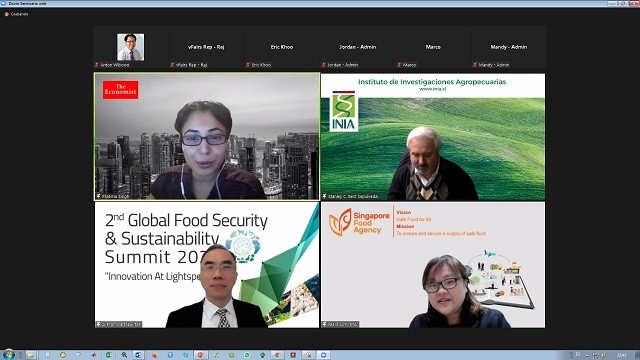Screen dimensions: 640x360
Task: Click the muted microphone icon beside Anton Wibowo
Action: click(x=97, y=65)
